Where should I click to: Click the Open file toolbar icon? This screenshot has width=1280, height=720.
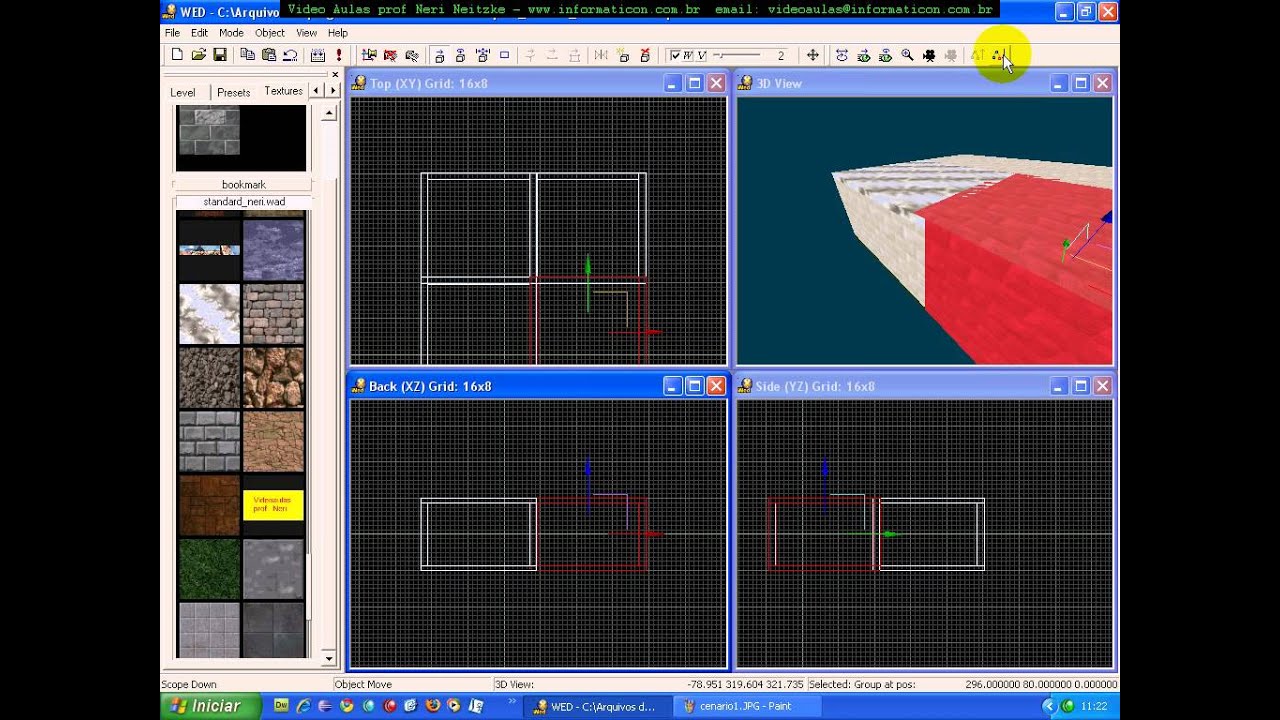(198, 55)
